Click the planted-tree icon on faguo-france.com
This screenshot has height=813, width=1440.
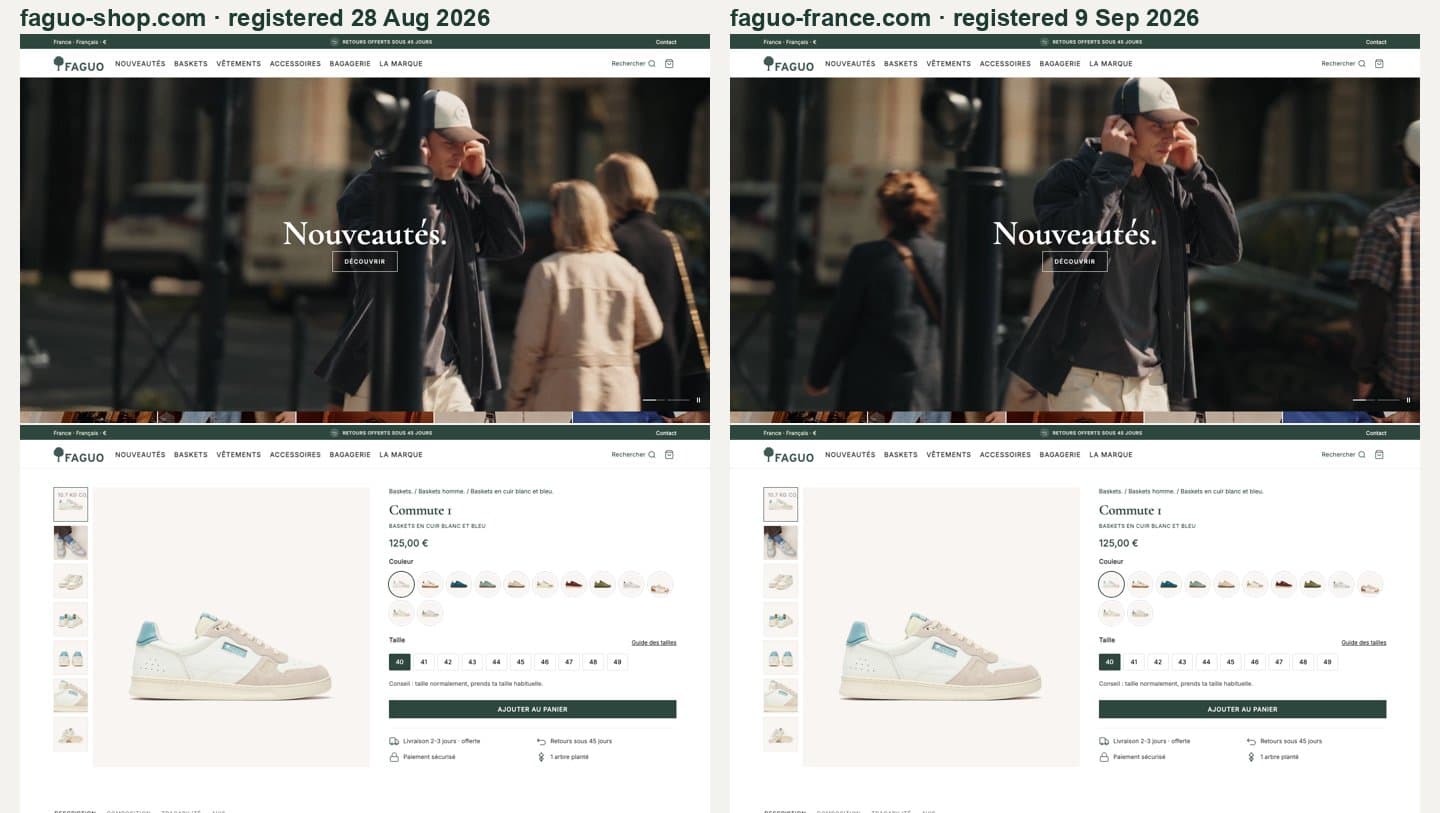click(1251, 757)
